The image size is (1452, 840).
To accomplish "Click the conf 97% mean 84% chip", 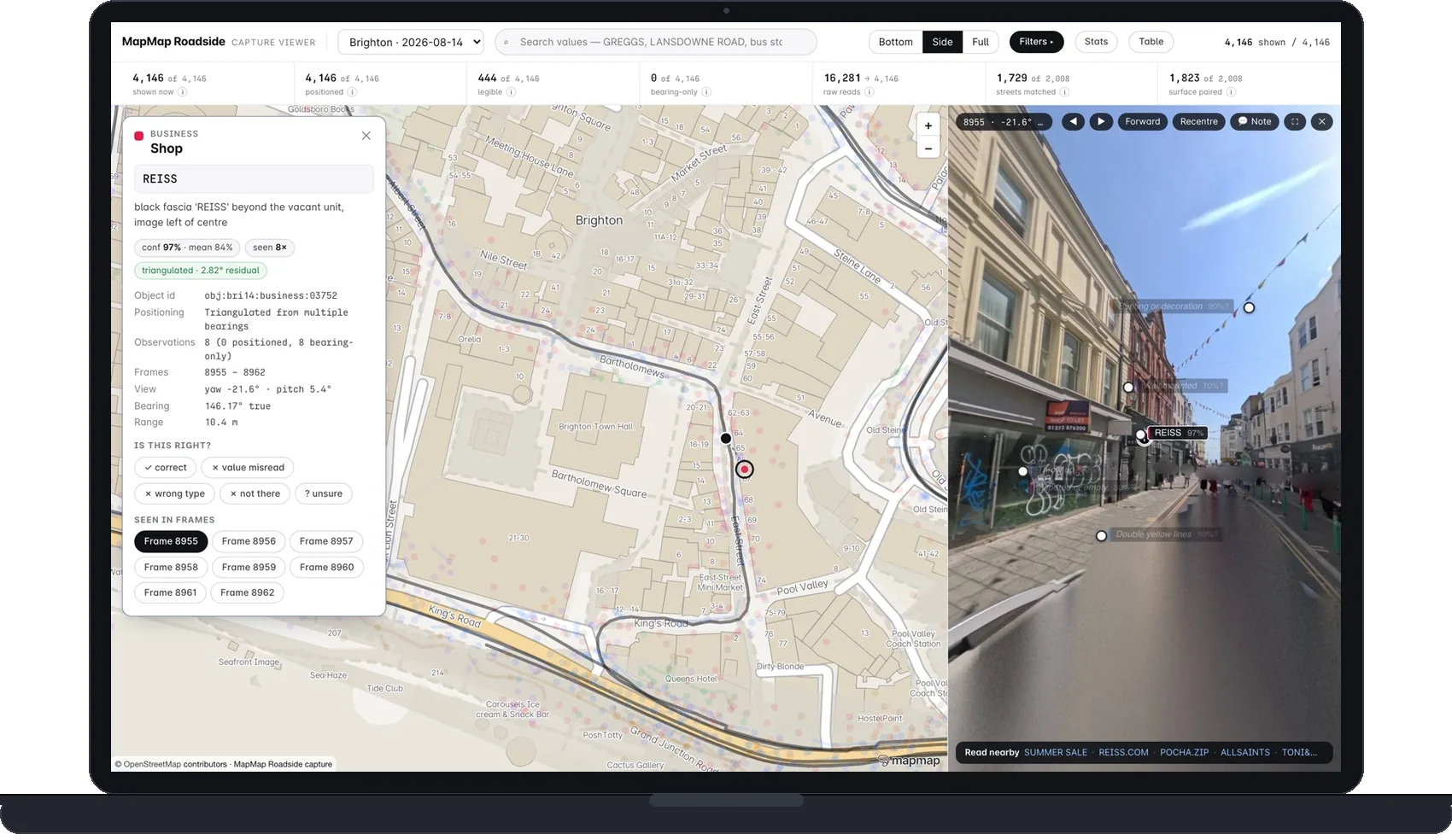I will click(x=187, y=248).
